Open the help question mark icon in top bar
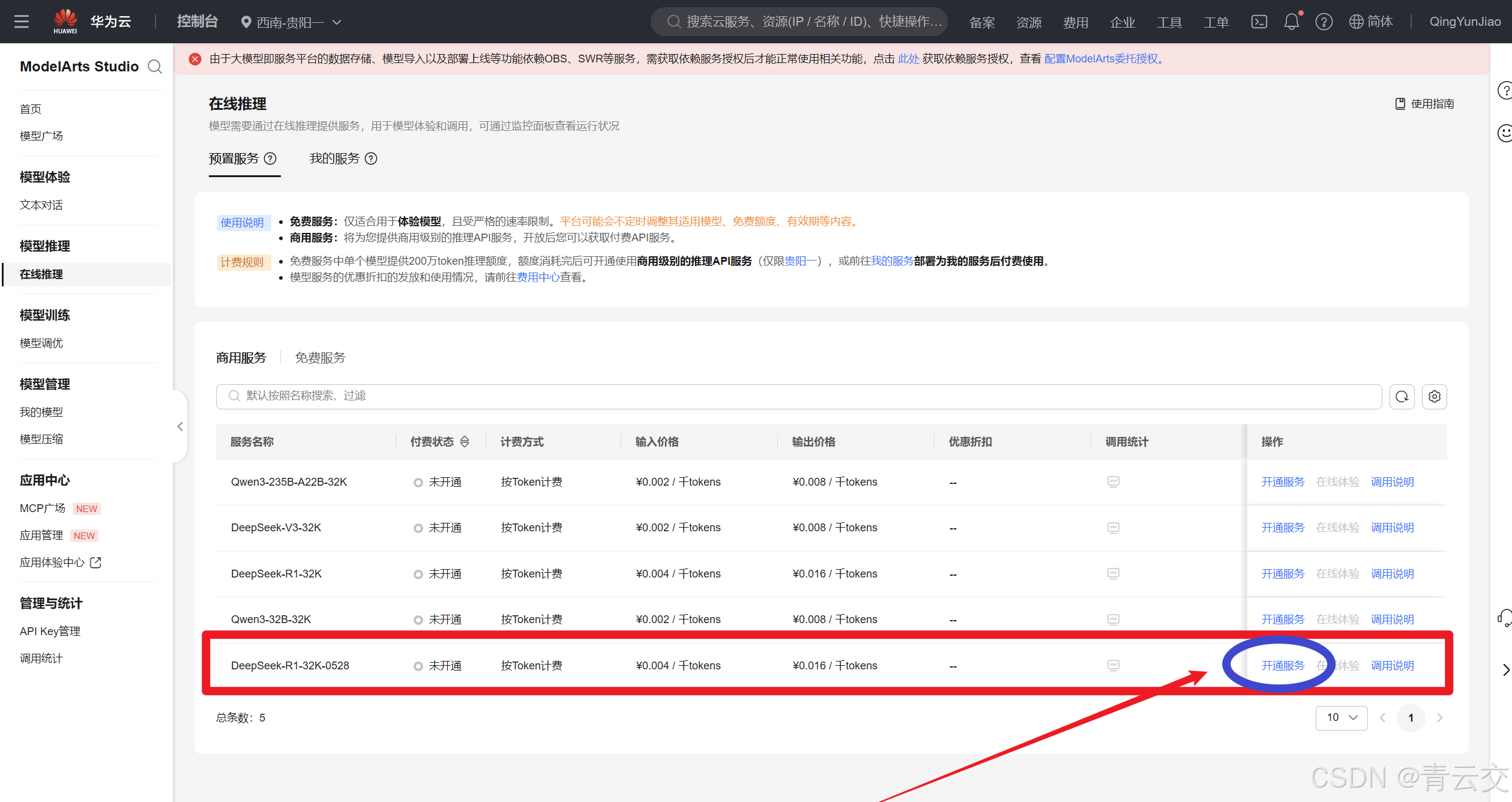The image size is (1512, 802). pos(1324,22)
